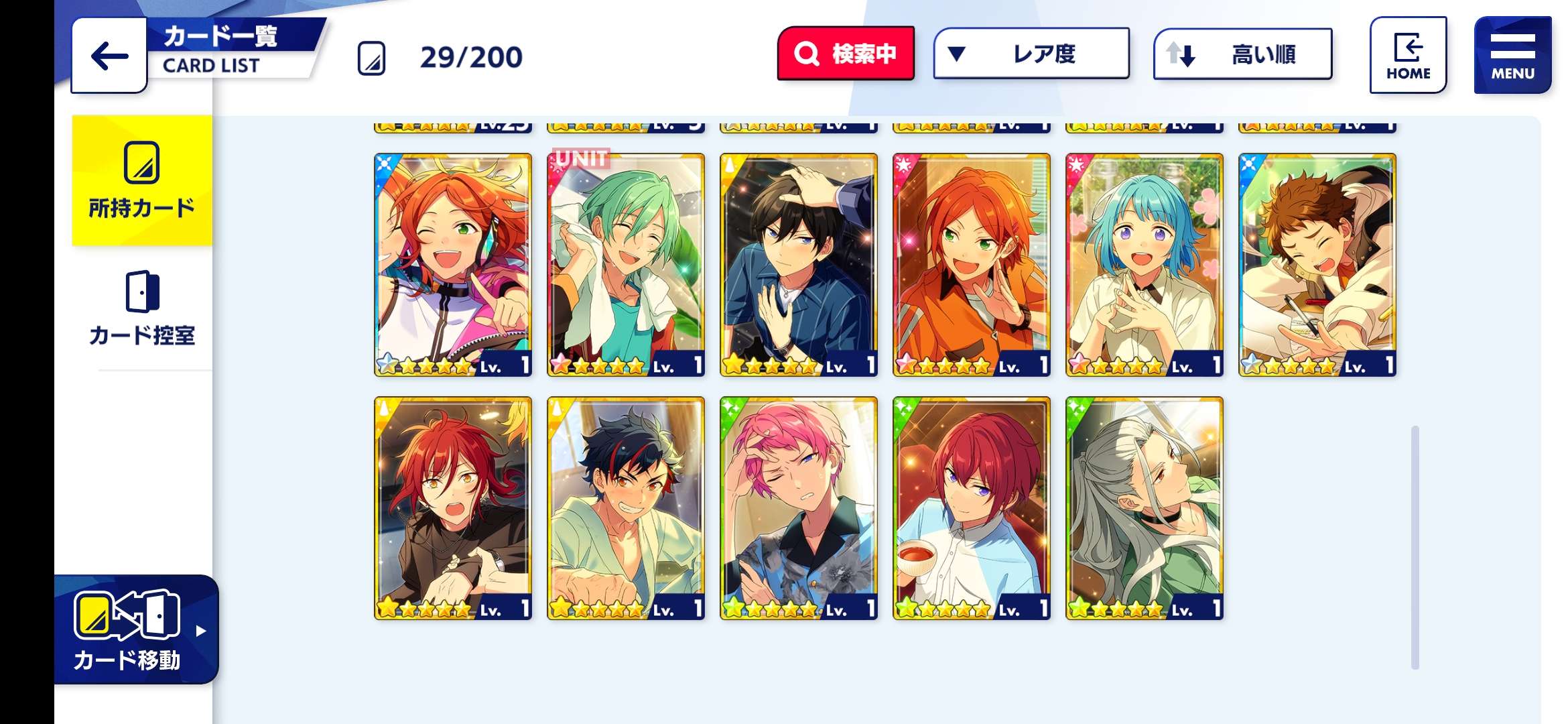Open the red 検索中 filter button

tap(846, 54)
